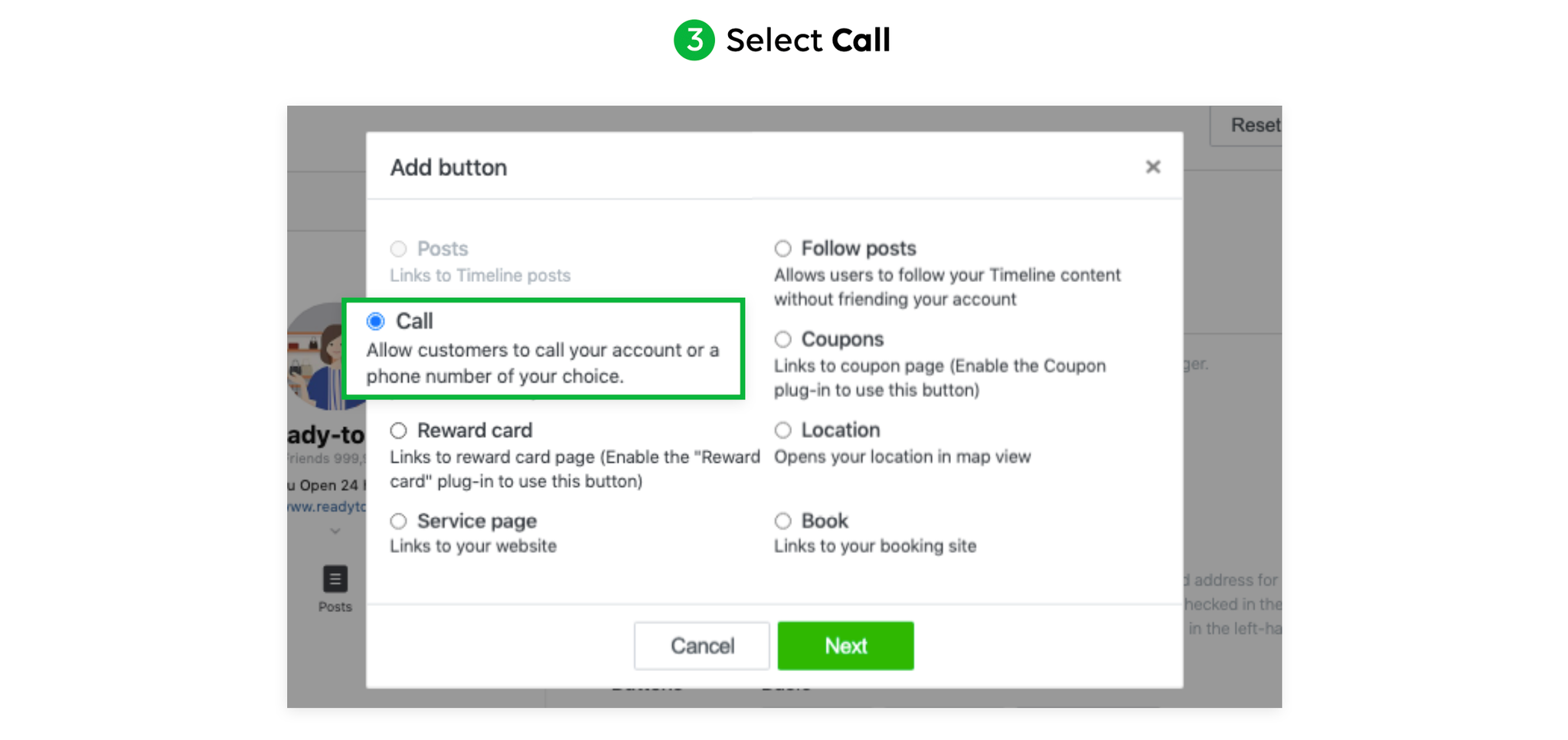Click the disabled Posts radio option
Screen dimensions: 1568x740
coord(398,249)
